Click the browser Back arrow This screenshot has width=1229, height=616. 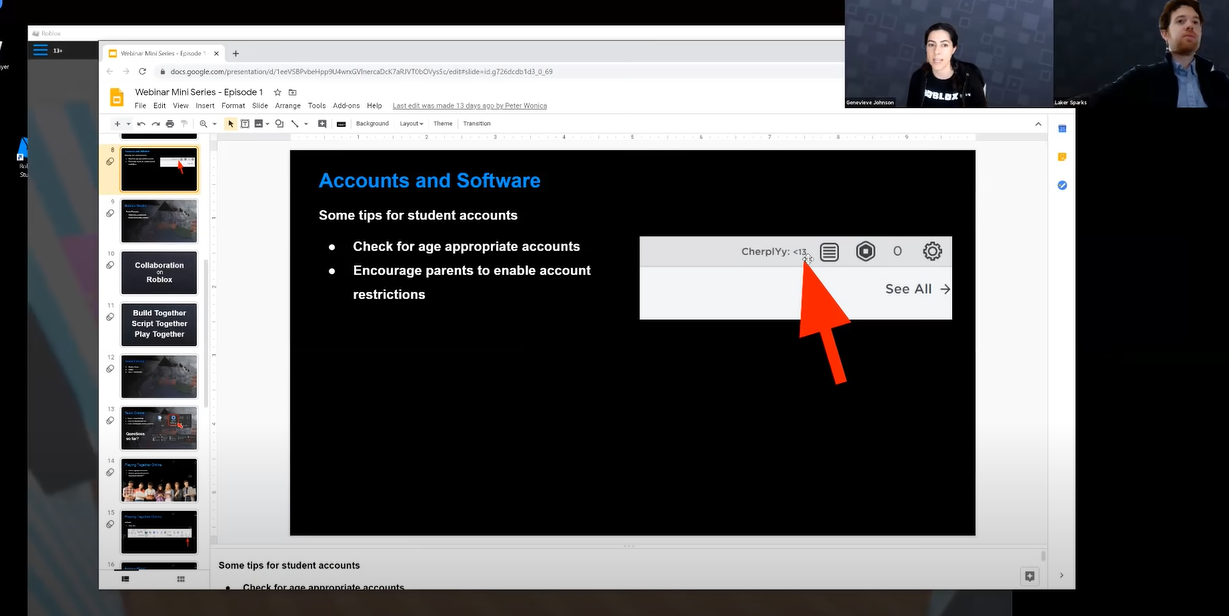pos(111,71)
